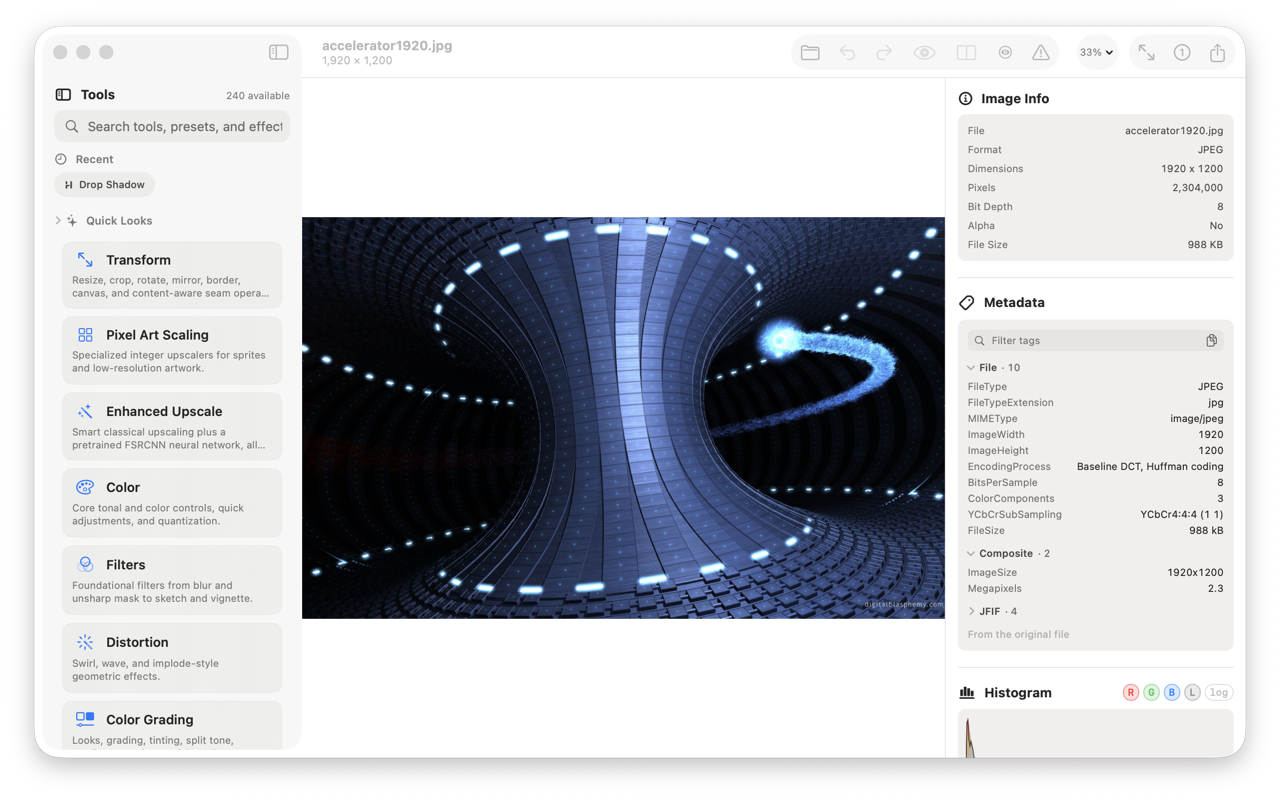The height and width of the screenshot is (800, 1280).
Task: Open a file with the folder icon
Action: (x=810, y=52)
